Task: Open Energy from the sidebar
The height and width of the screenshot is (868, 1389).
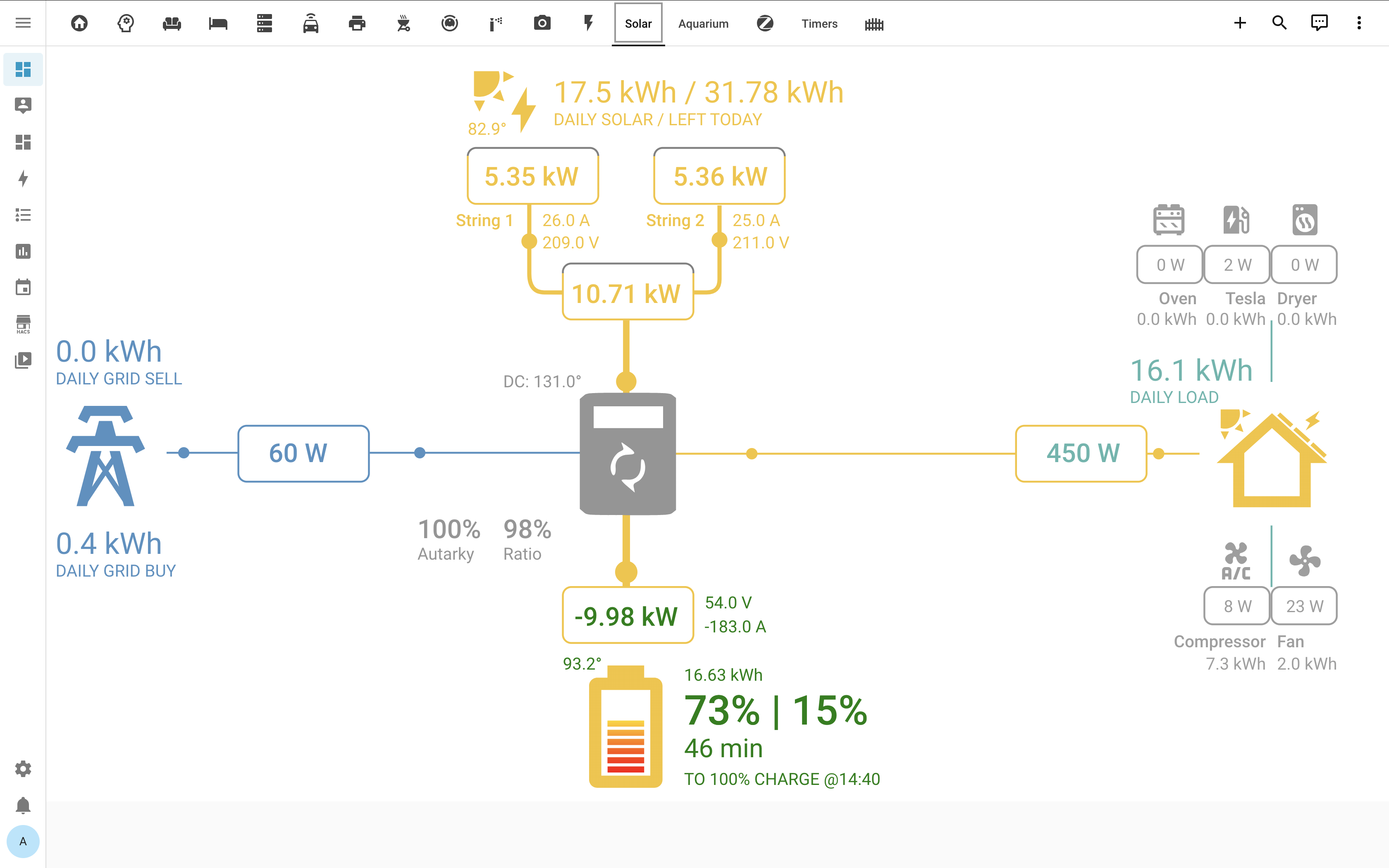Action: (23, 179)
